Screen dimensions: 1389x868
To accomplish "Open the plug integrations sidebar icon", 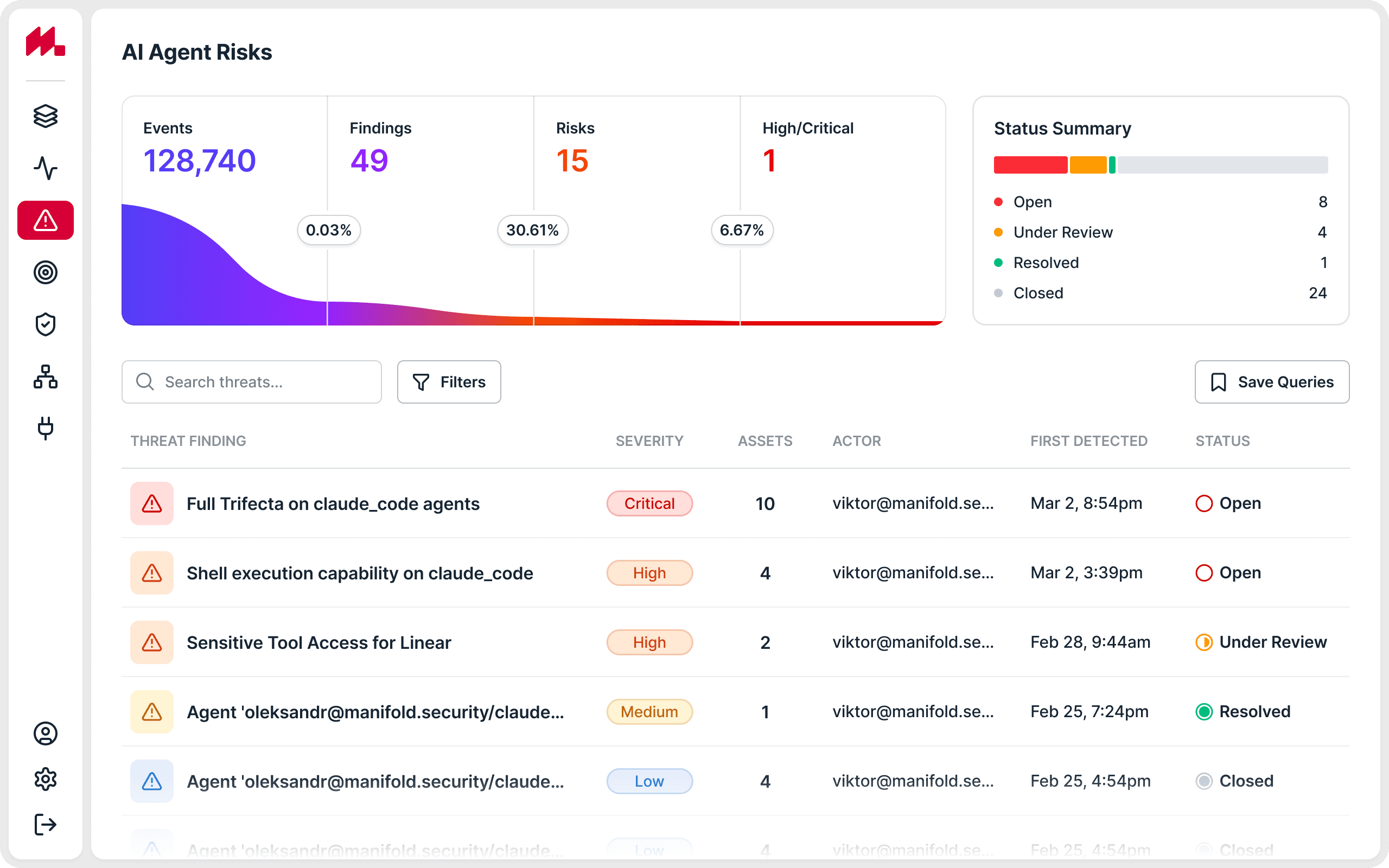I will click(46, 428).
